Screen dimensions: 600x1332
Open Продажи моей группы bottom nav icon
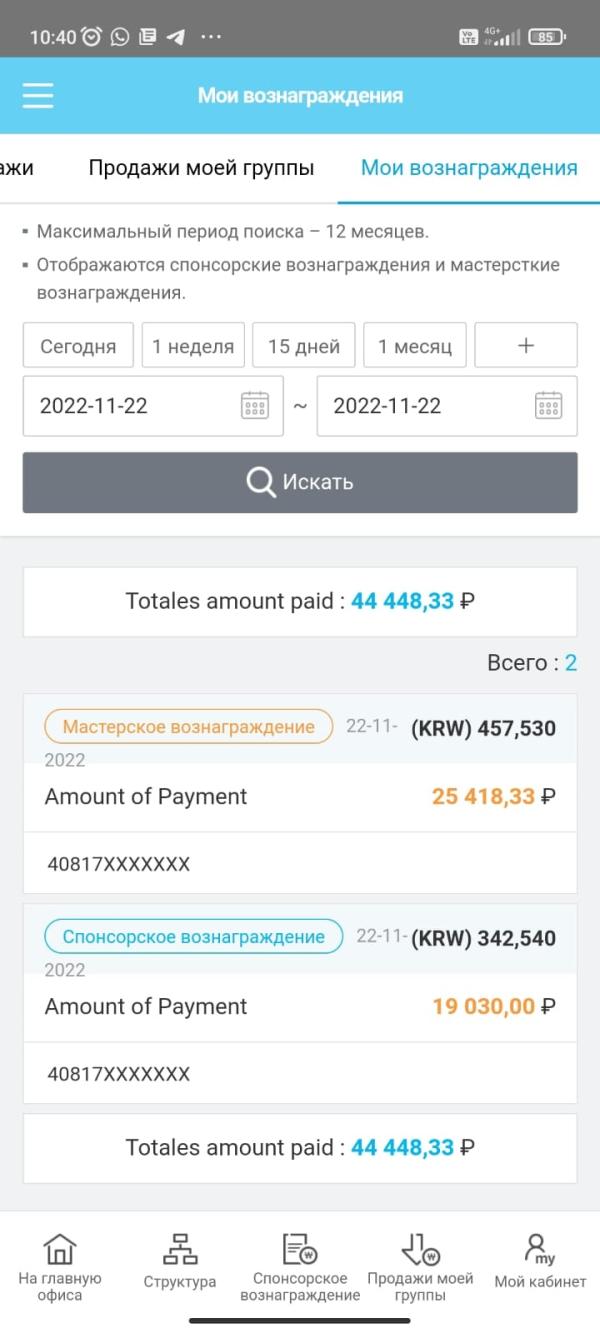pyautogui.click(x=420, y=1249)
